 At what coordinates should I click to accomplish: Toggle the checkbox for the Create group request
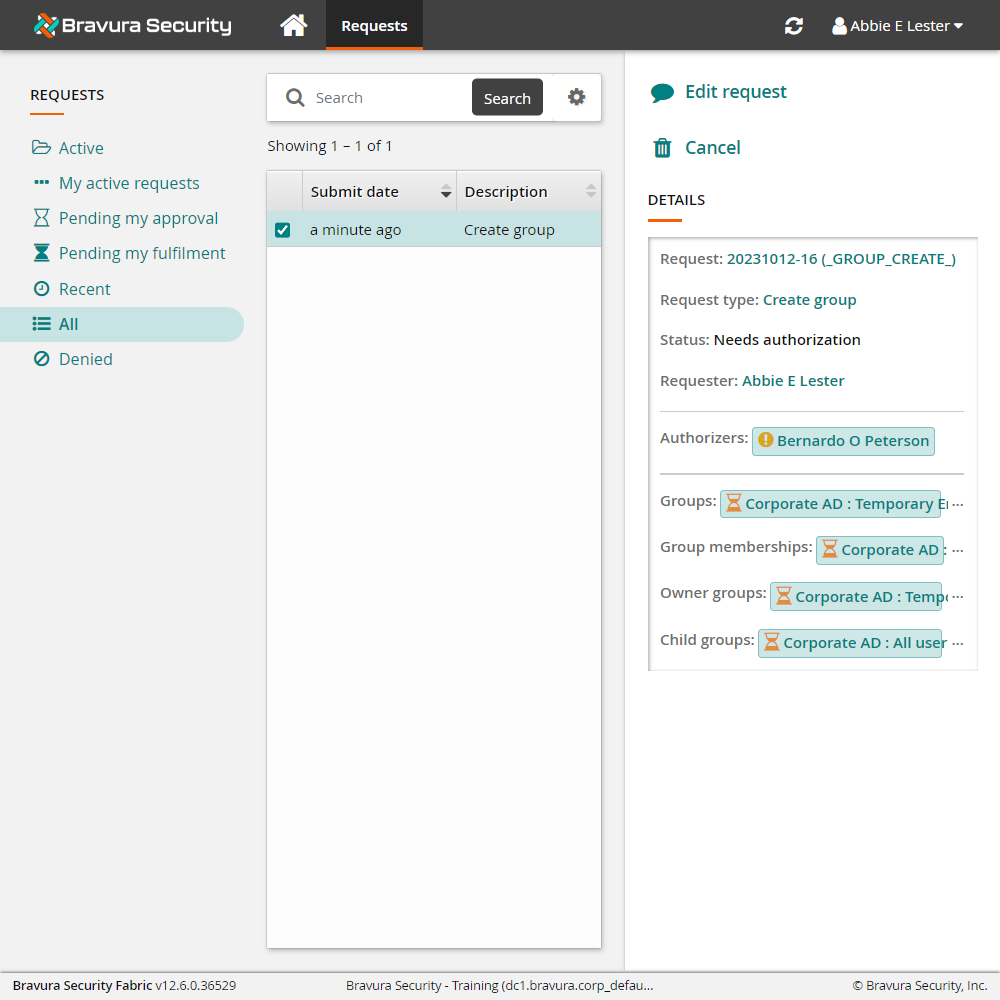(x=282, y=229)
